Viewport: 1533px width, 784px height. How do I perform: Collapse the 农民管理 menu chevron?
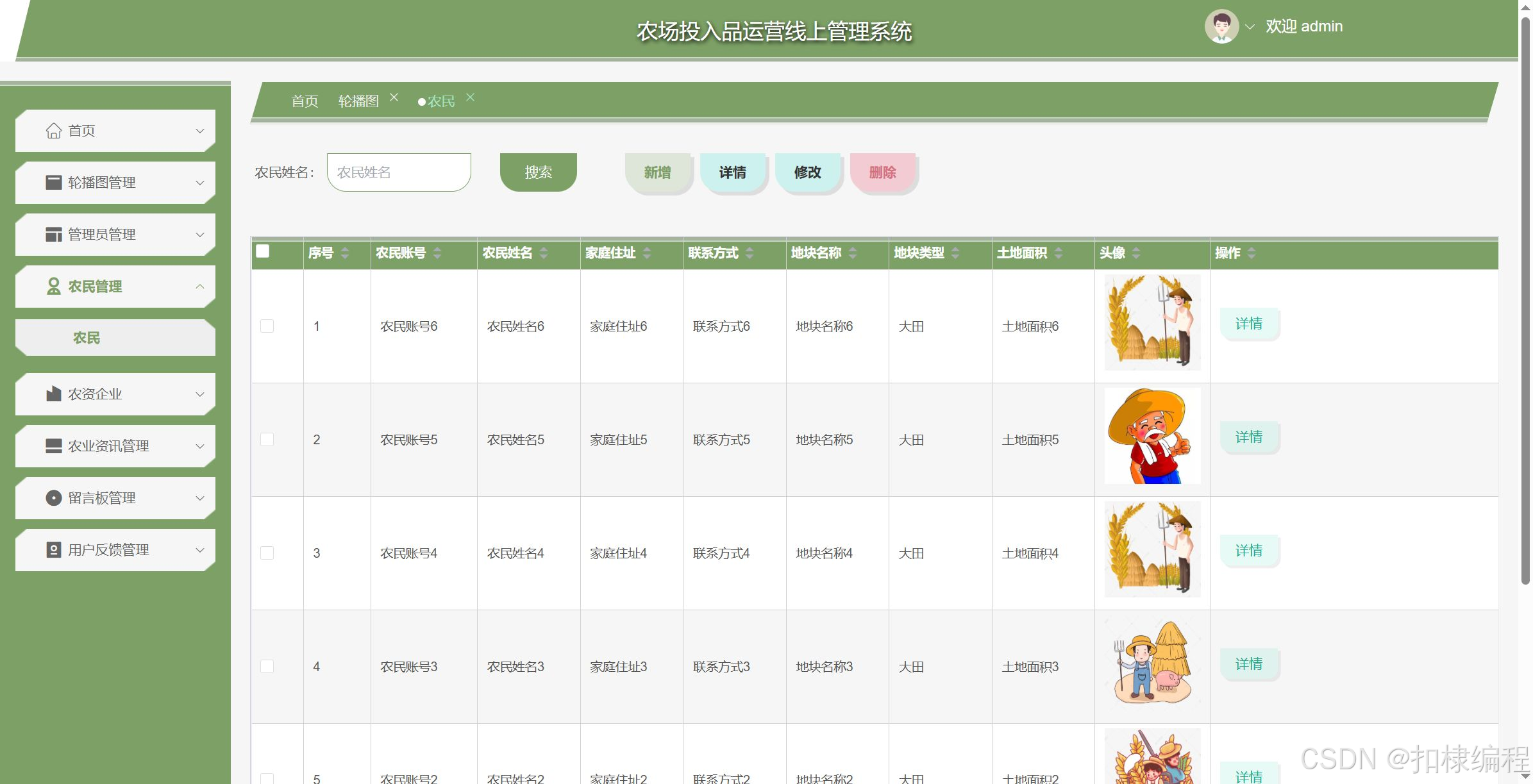tap(200, 287)
